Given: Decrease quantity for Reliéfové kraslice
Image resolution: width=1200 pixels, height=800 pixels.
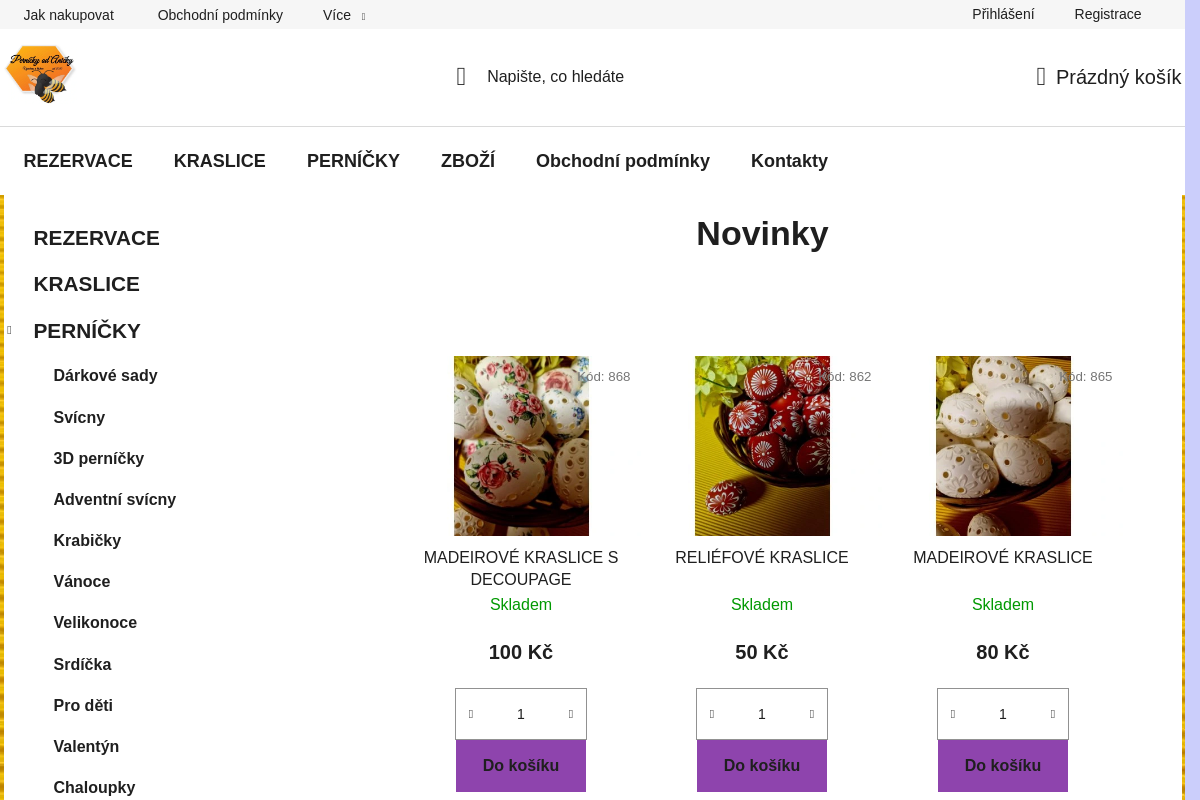Looking at the screenshot, I should pyautogui.click(x=712, y=714).
